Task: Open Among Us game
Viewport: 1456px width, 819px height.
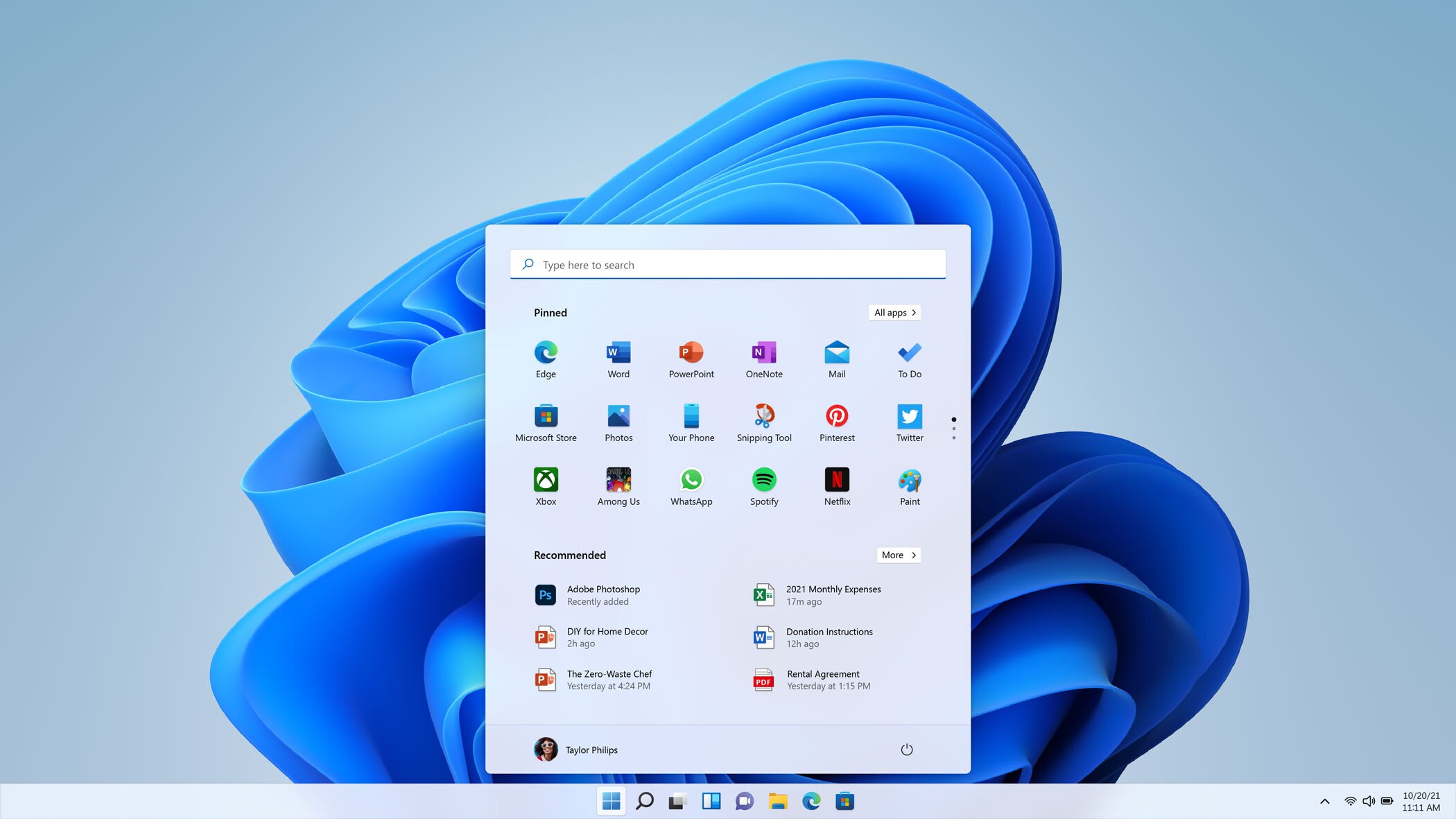Action: pyautogui.click(x=618, y=479)
